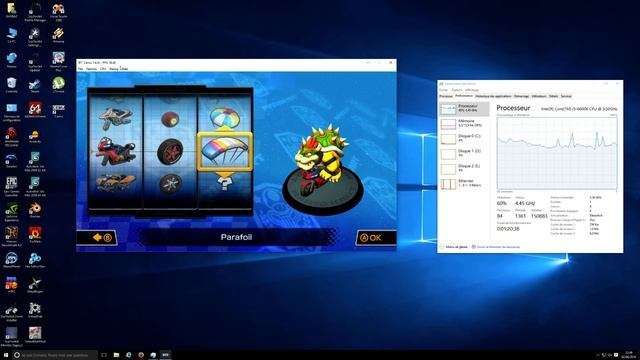The width and height of the screenshot is (640, 360).
Task: Open the Détails tab in Task Manager
Action: pos(553,96)
